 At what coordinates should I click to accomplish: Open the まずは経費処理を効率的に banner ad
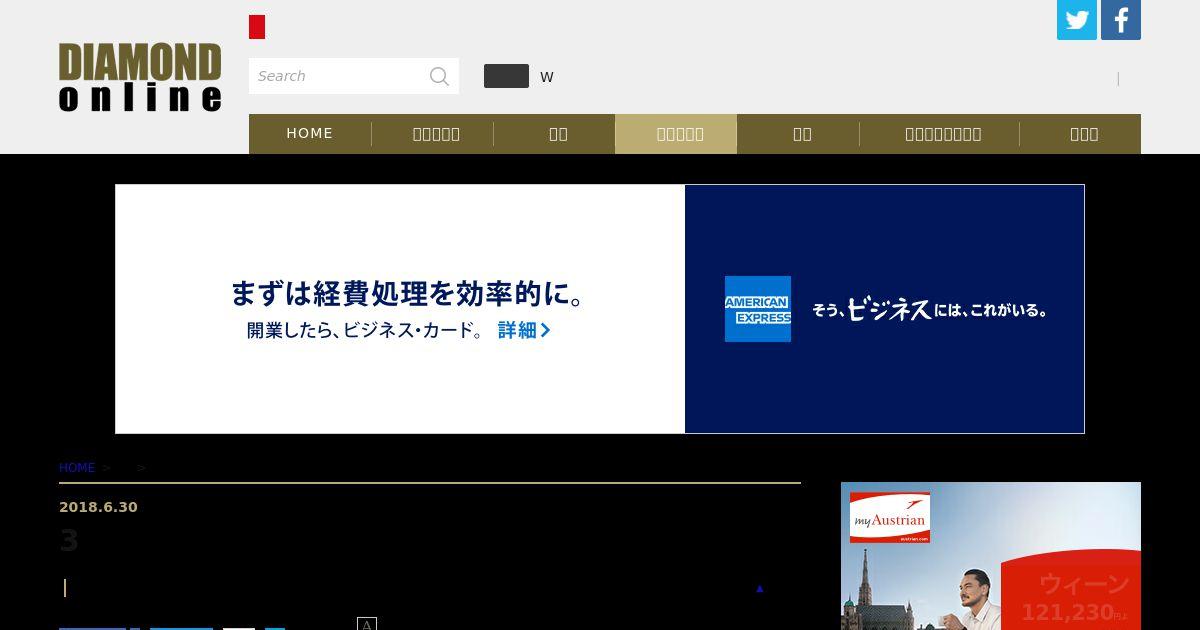(600, 309)
